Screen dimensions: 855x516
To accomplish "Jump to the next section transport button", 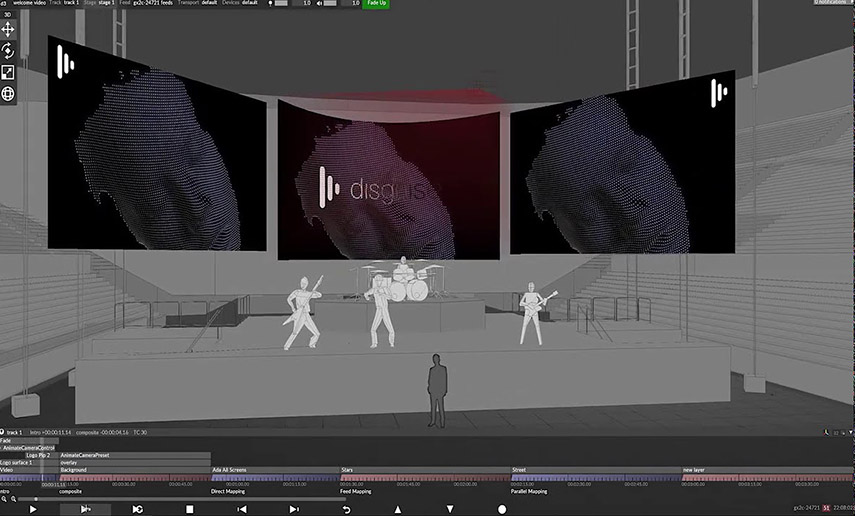I will pos(294,509).
